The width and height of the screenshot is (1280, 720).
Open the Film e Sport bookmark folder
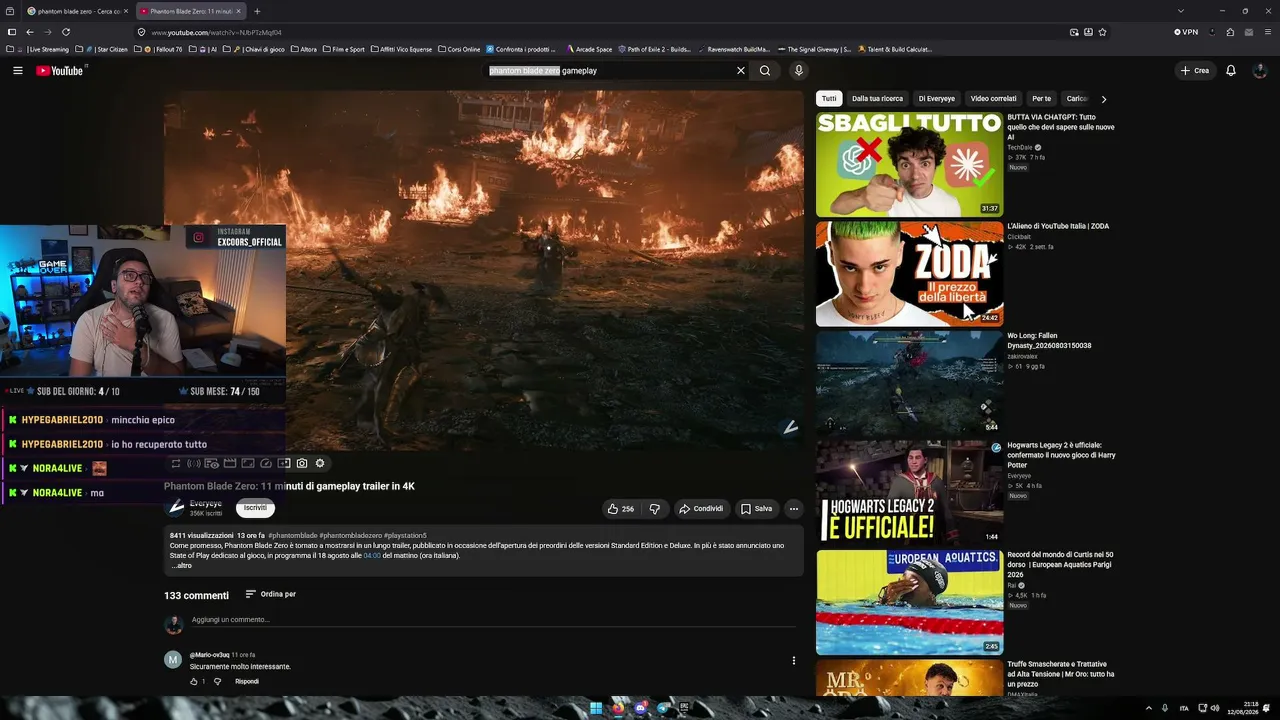tap(343, 49)
